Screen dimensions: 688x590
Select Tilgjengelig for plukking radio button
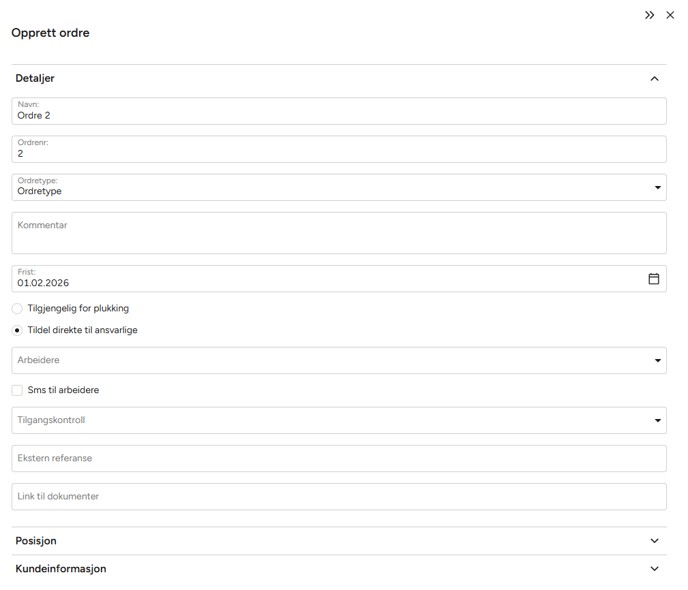click(17, 308)
